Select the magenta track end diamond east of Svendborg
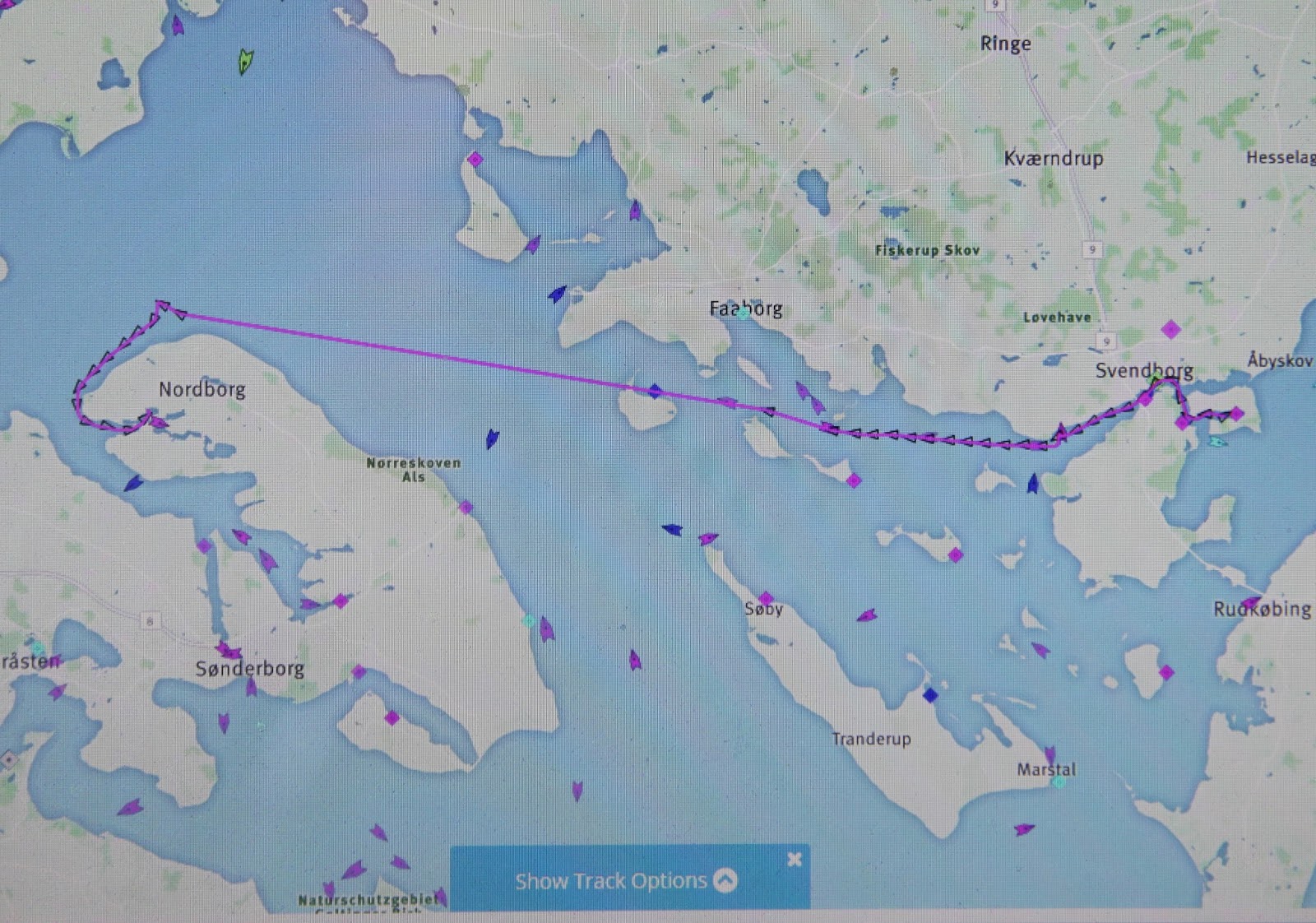This screenshot has width=1316, height=923. [1237, 414]
